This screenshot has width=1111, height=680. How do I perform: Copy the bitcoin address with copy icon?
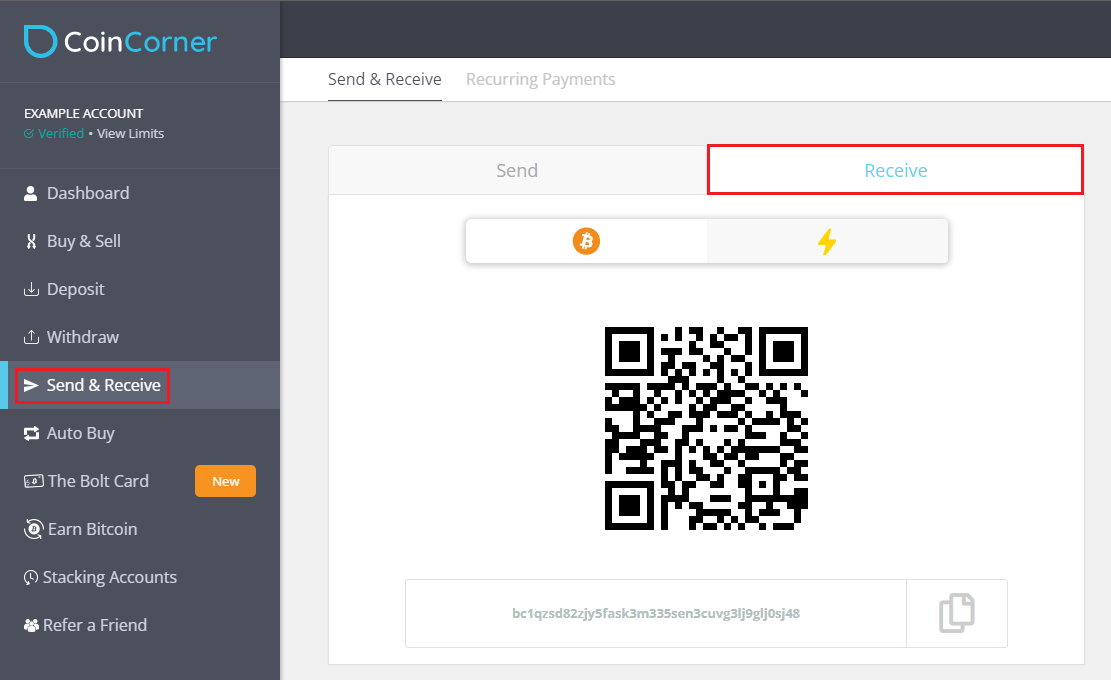point(957,613)
